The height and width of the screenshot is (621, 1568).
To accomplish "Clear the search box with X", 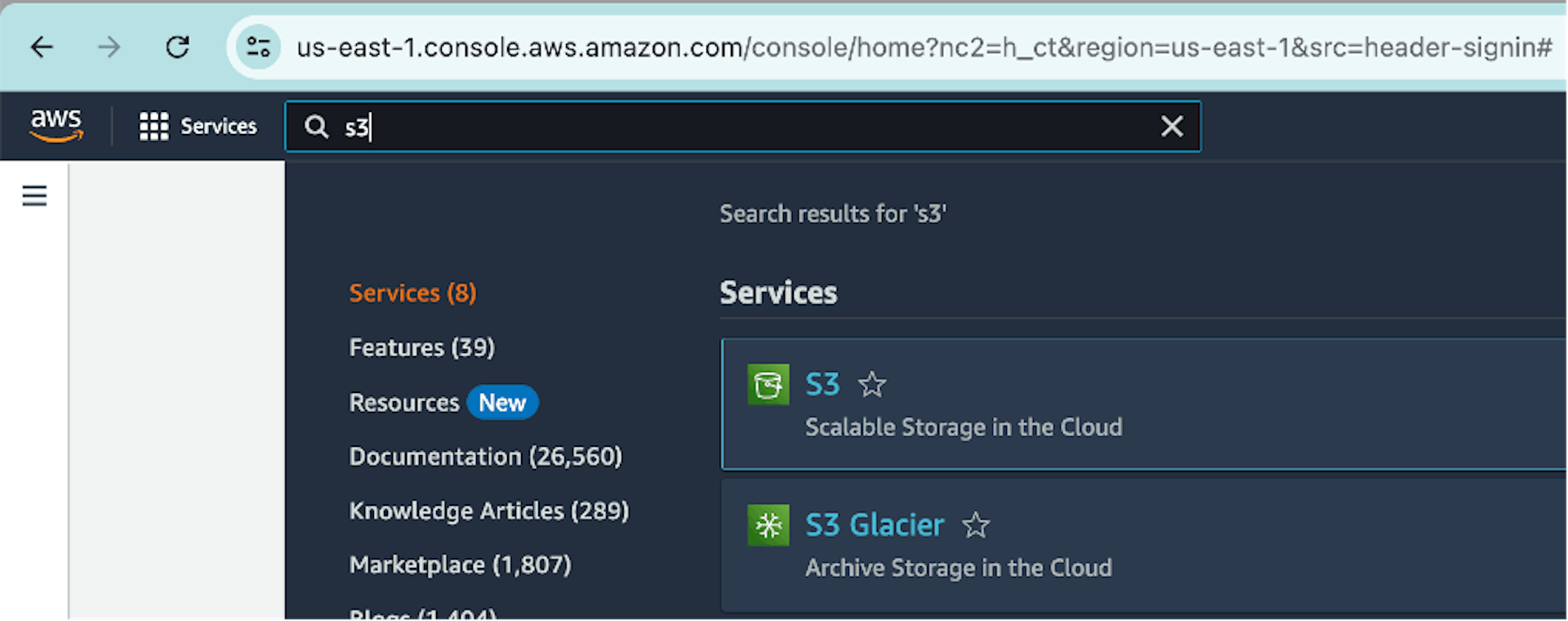I will (x=1172, y=126).
